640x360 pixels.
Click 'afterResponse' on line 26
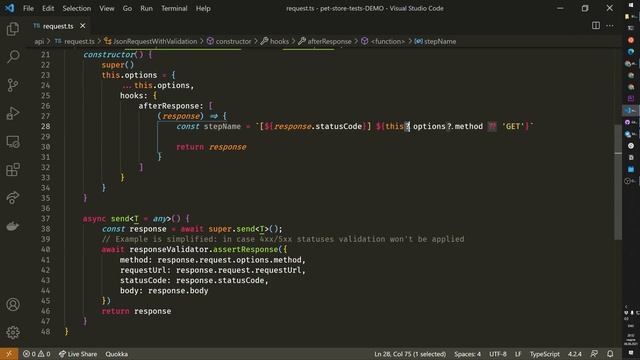[x=168, y=106]
